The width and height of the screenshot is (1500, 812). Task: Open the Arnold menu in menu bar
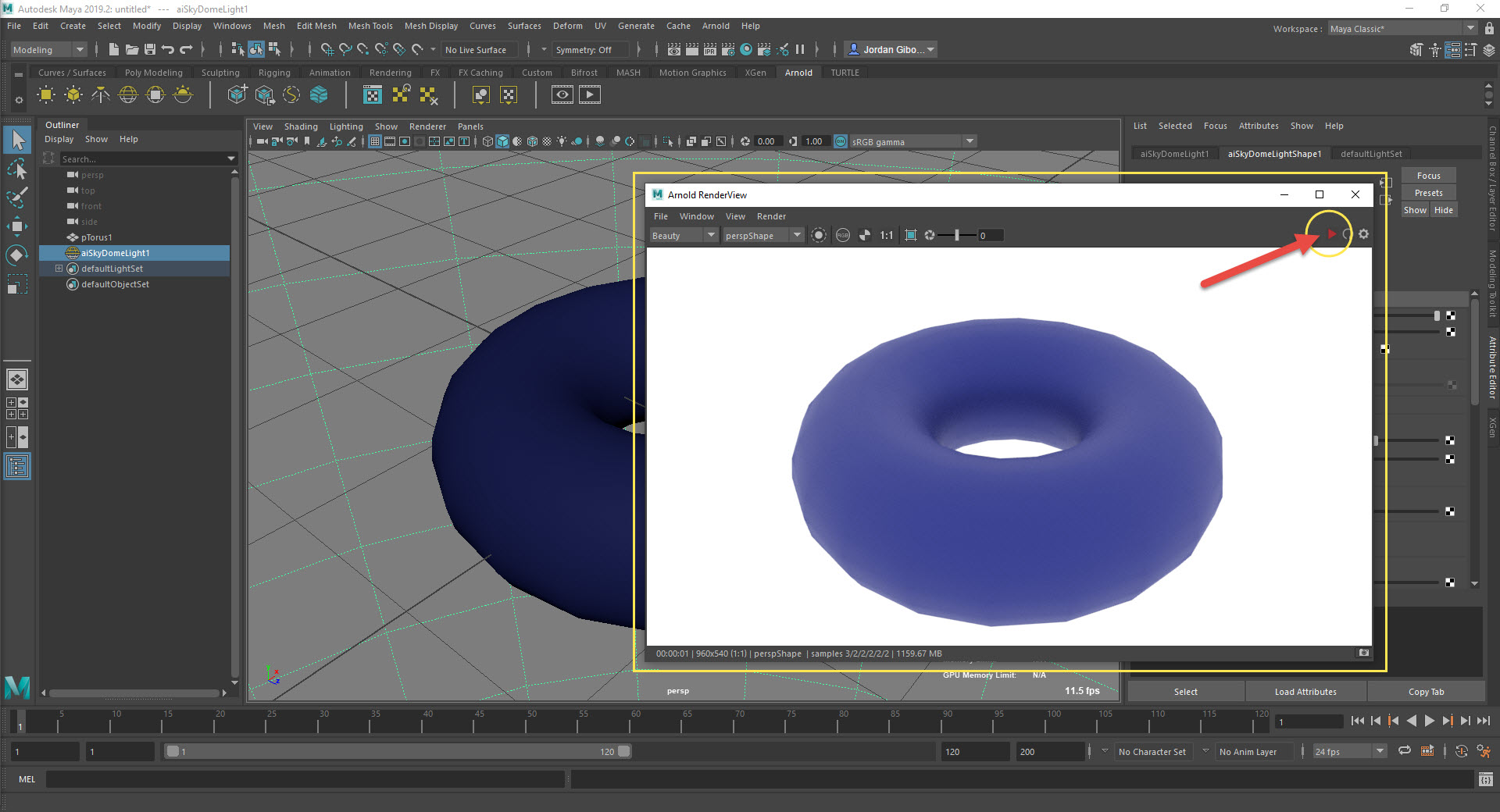[715, 26]
